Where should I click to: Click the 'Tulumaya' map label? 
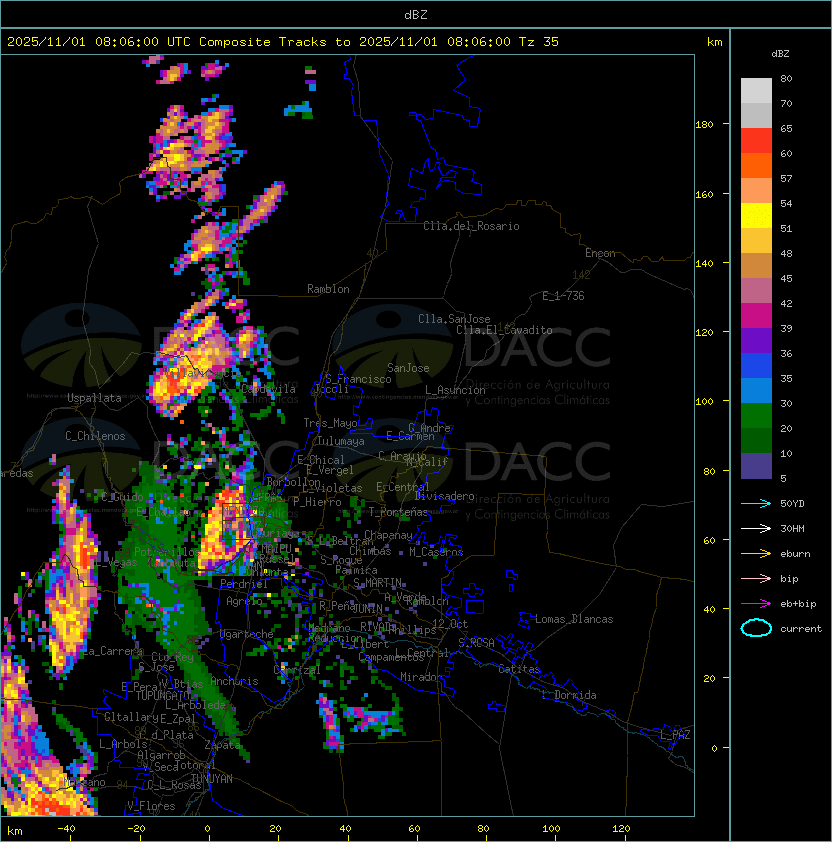pos(341,441)
